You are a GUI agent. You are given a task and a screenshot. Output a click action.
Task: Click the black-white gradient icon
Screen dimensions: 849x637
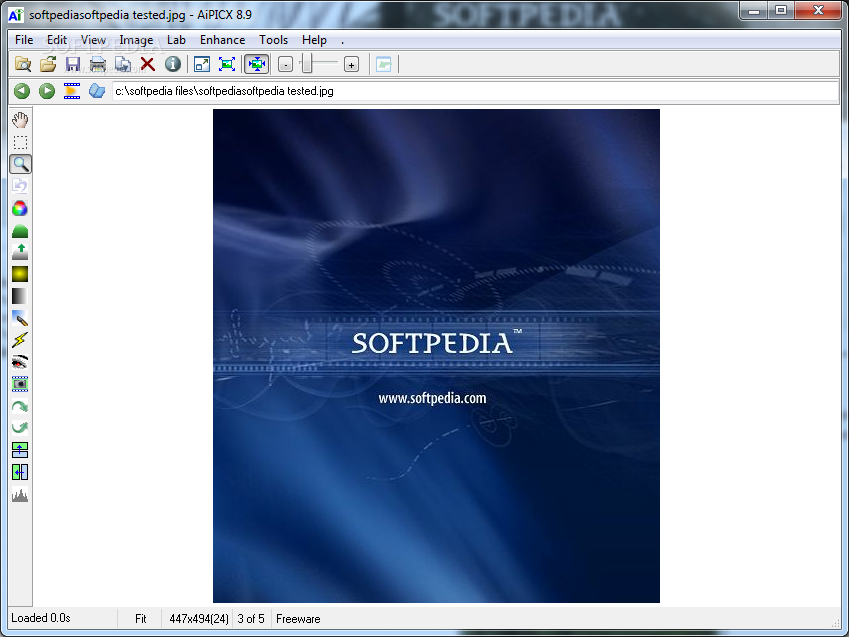(20, 296)
